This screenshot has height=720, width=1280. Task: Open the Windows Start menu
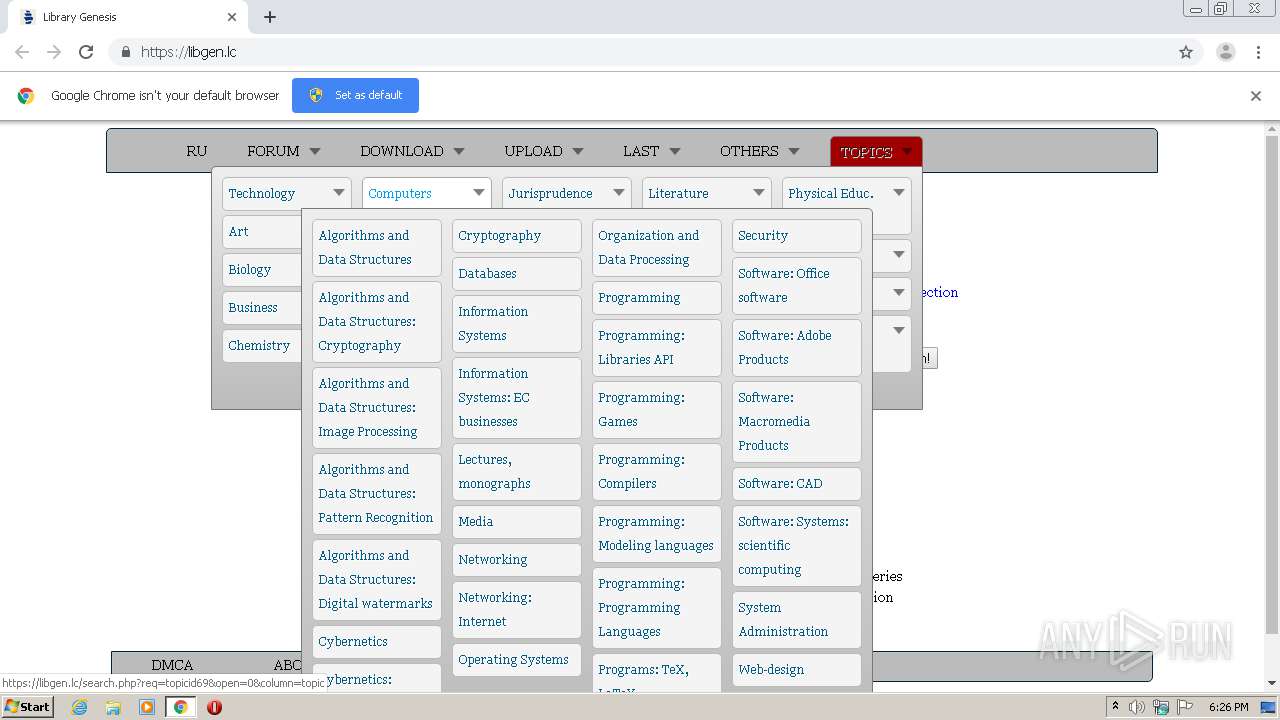[27, 707]
